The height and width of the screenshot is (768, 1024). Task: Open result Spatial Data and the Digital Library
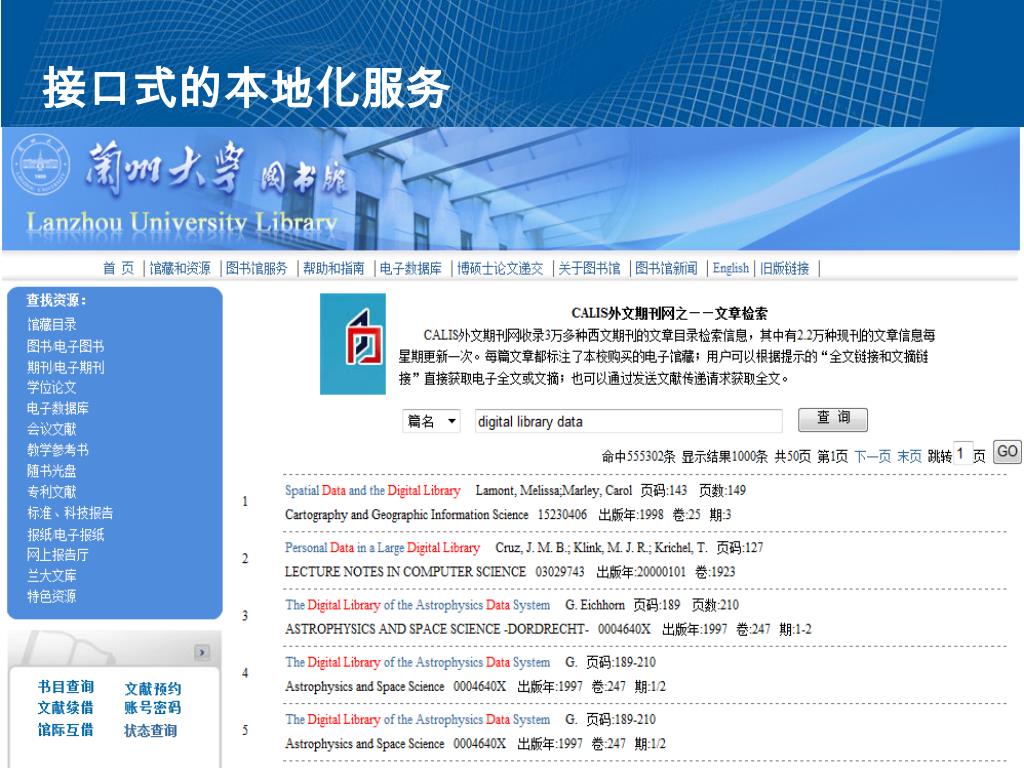372,490
